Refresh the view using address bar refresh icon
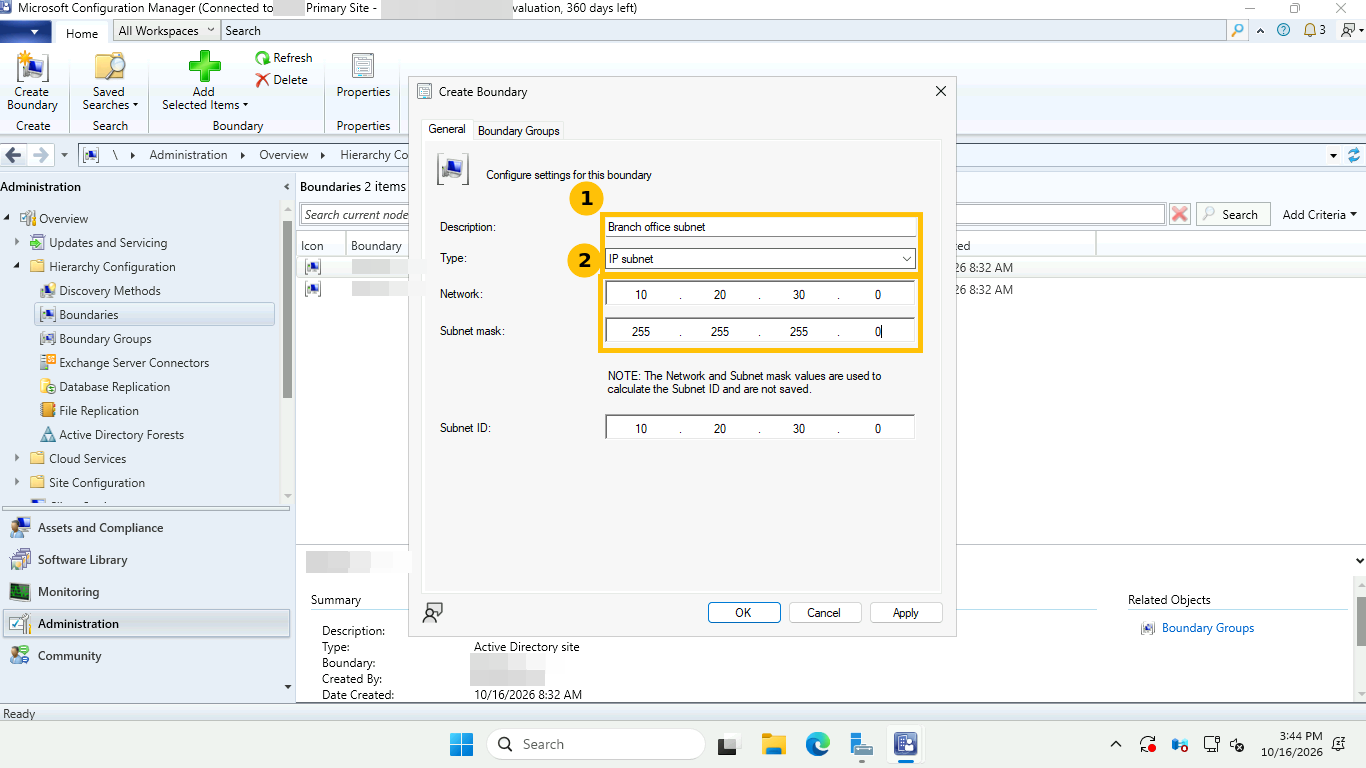Screen dimensions: 1366x768 1354,155
